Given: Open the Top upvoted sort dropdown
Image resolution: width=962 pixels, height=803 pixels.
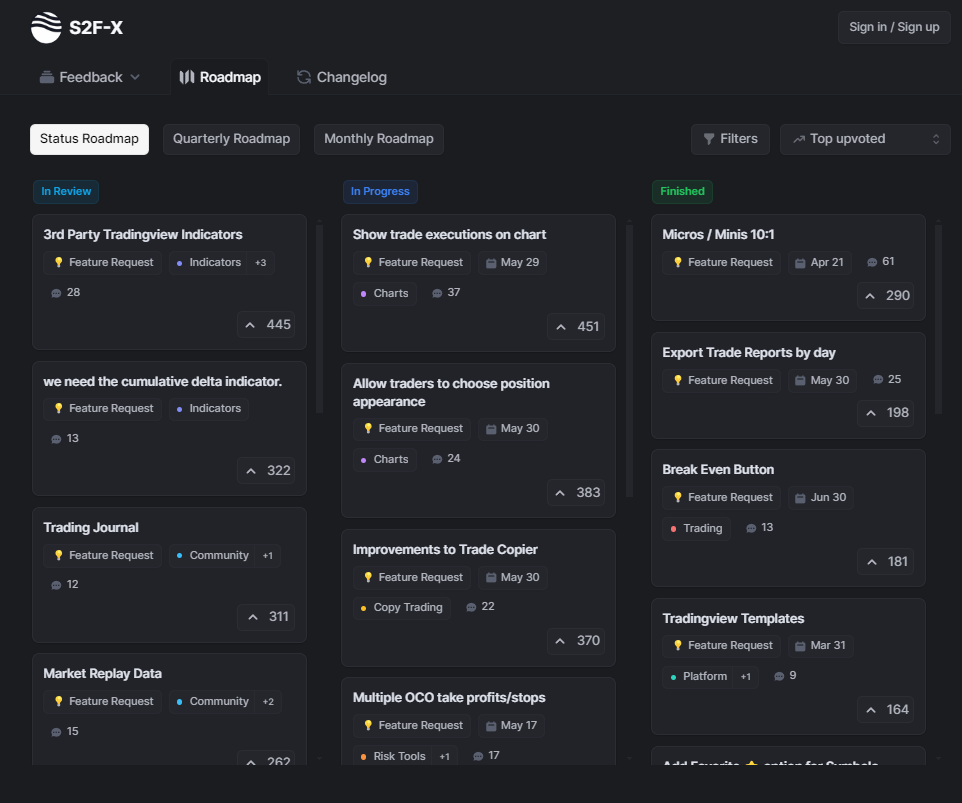Looking at the screenshot, I should pyautogui.click(x=865, y=139).
